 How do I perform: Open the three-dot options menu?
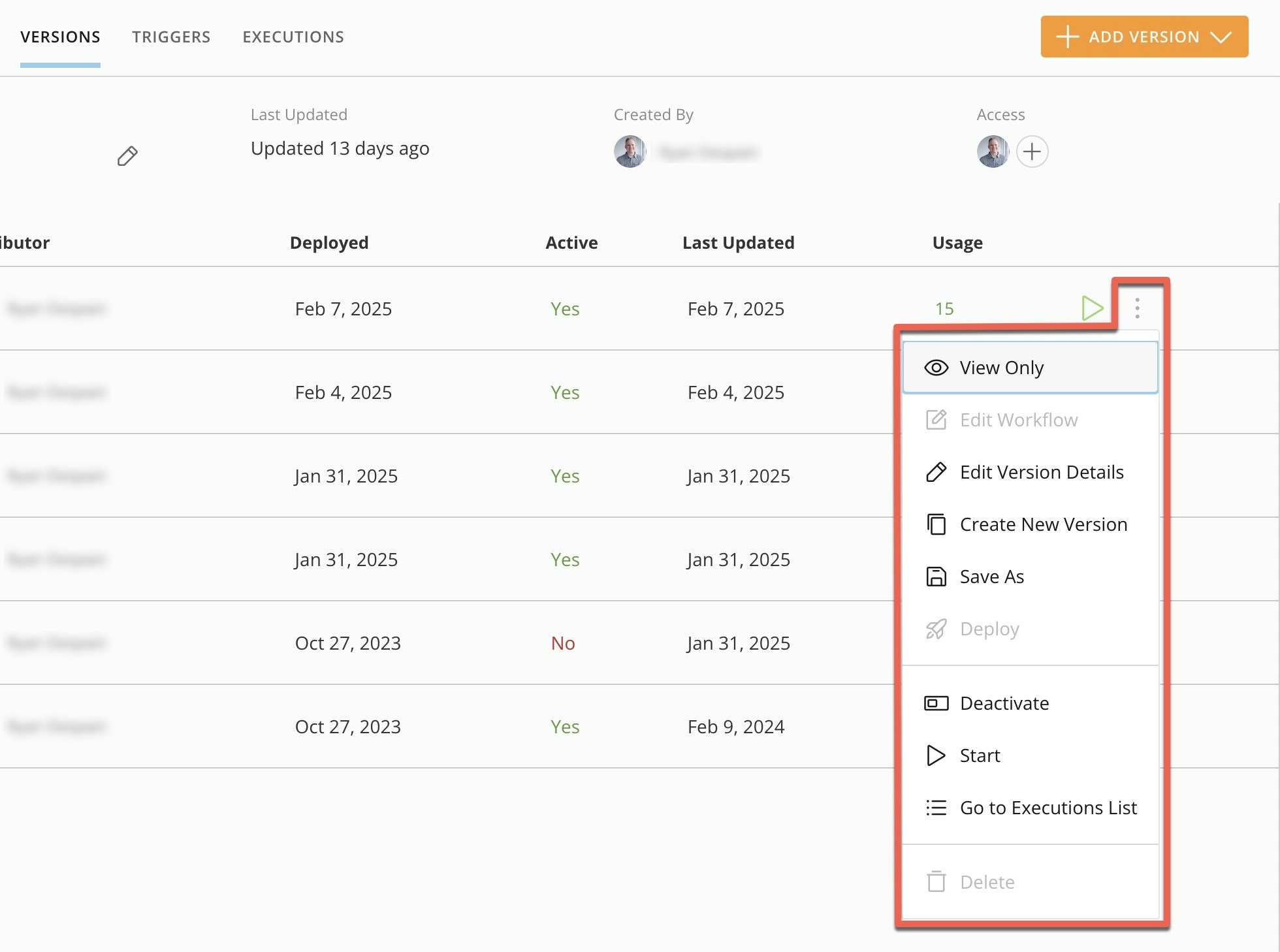(1137, 308)
